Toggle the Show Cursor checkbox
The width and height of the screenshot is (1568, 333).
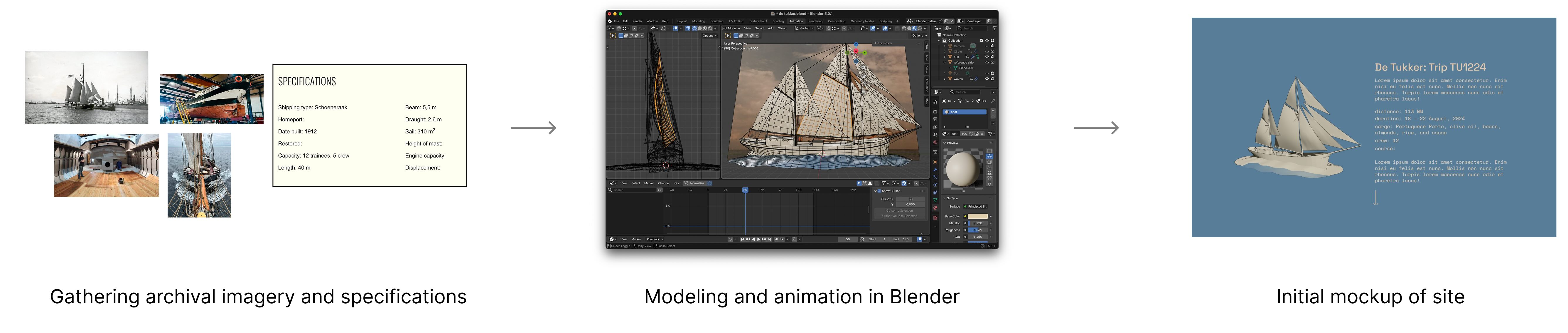879,191
